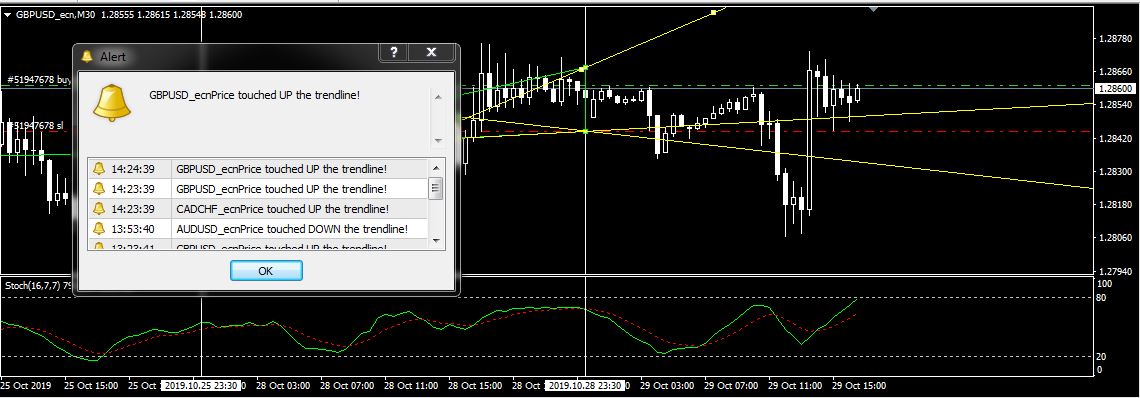This screenshot has height=398, width=1140.
Task: Select the AUDUSD touched DOWN alert row
Action: point(257,228)
